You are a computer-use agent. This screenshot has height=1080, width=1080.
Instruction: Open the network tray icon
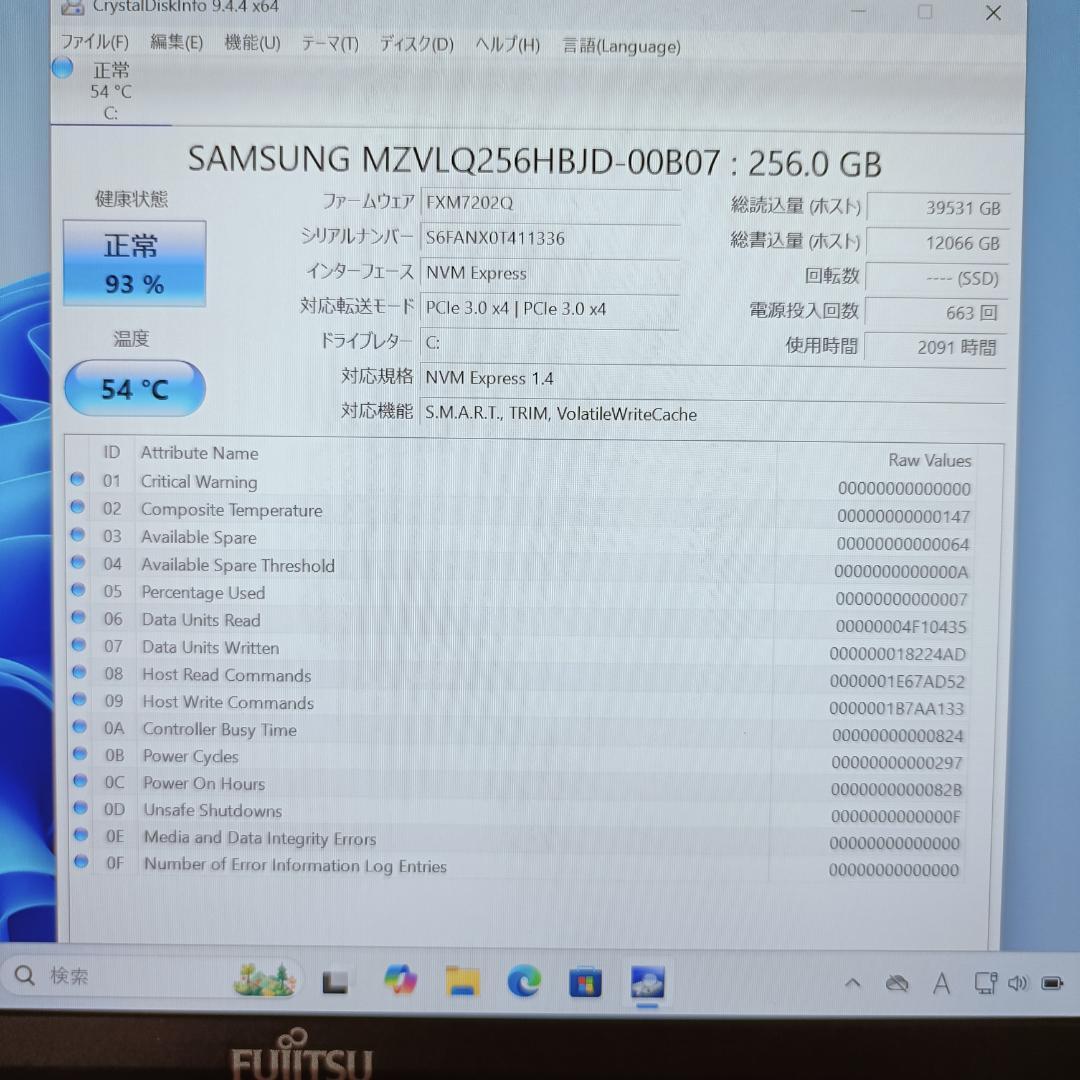coord(985,984)
